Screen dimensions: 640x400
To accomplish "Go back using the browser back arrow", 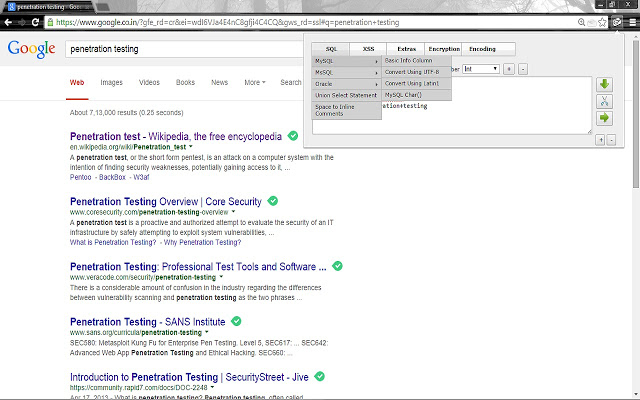I will [x=8, y=22].
